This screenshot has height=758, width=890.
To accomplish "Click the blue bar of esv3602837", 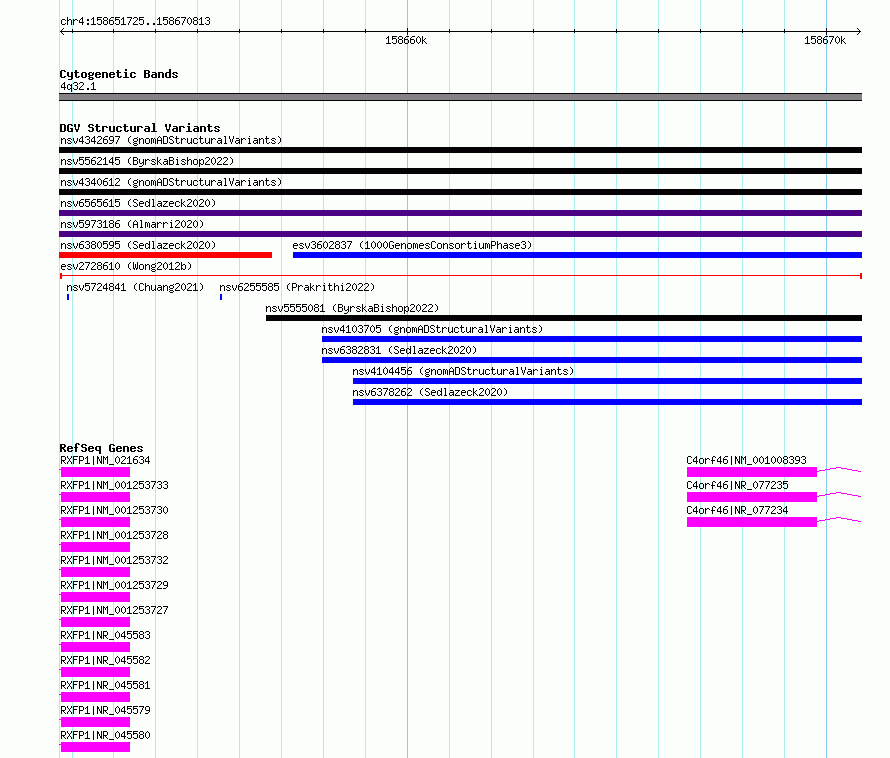I will [x=577, y=255].
